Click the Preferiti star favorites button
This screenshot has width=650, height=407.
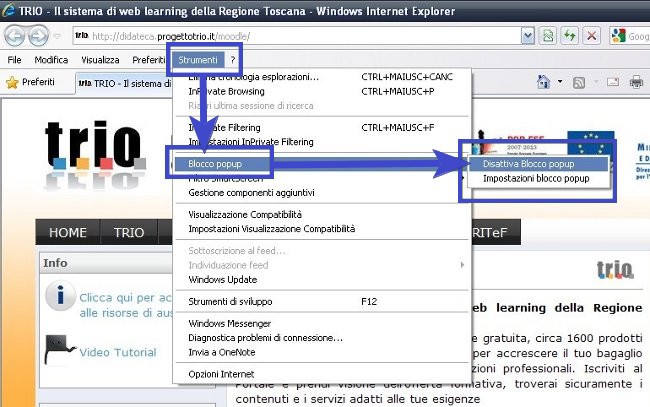pyautogui.click(x=30, y=82)
